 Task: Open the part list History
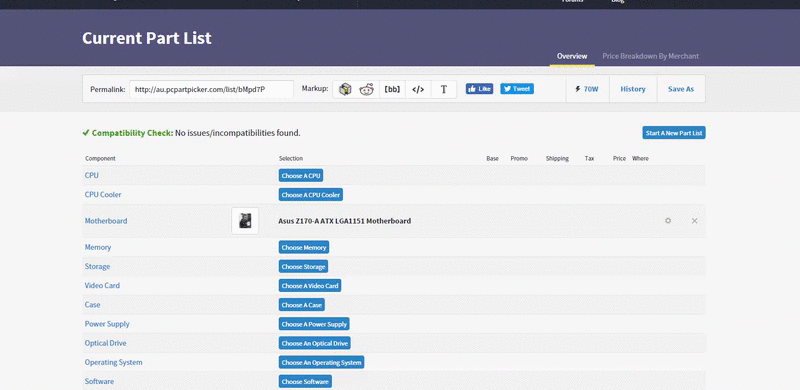click(633, 89)
